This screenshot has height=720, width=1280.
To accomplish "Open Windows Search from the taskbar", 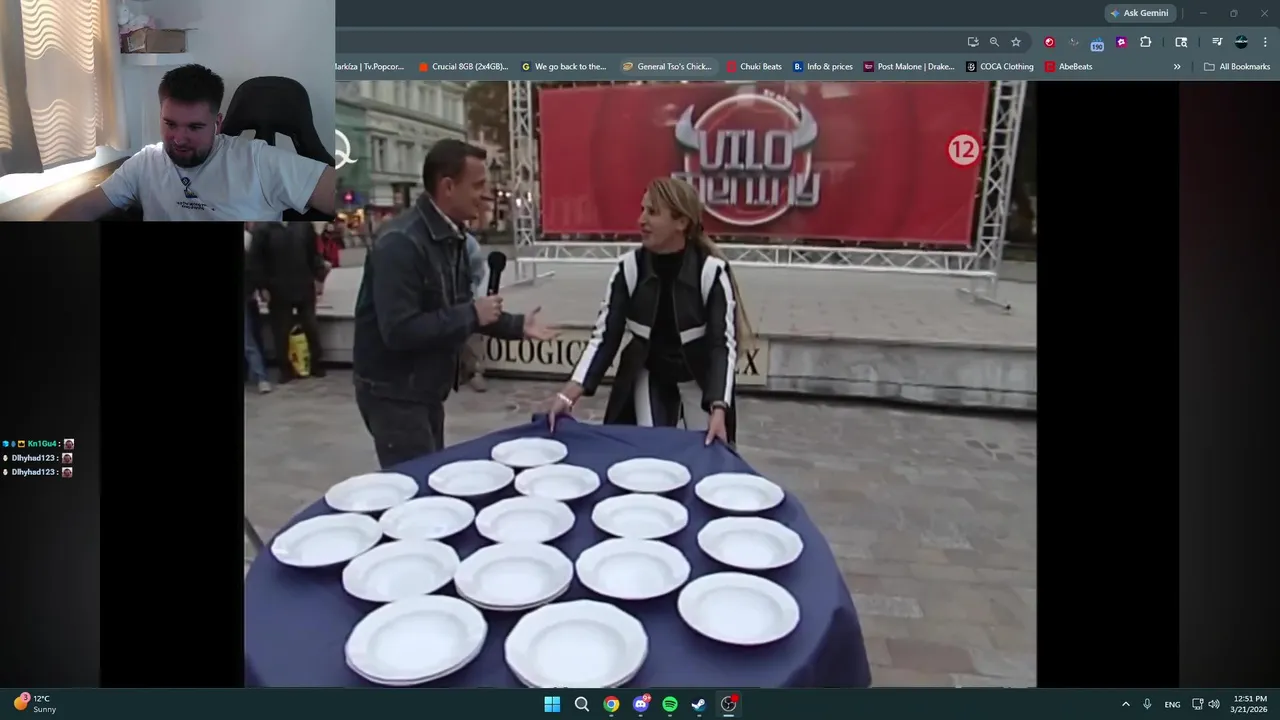I will click(581, 704).
